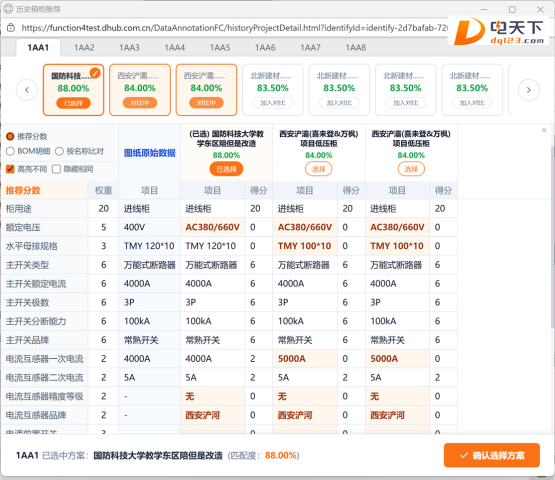The image size is (555, 480).
Task: Click the 主开关类型 row label
Action: coord(27,265)
